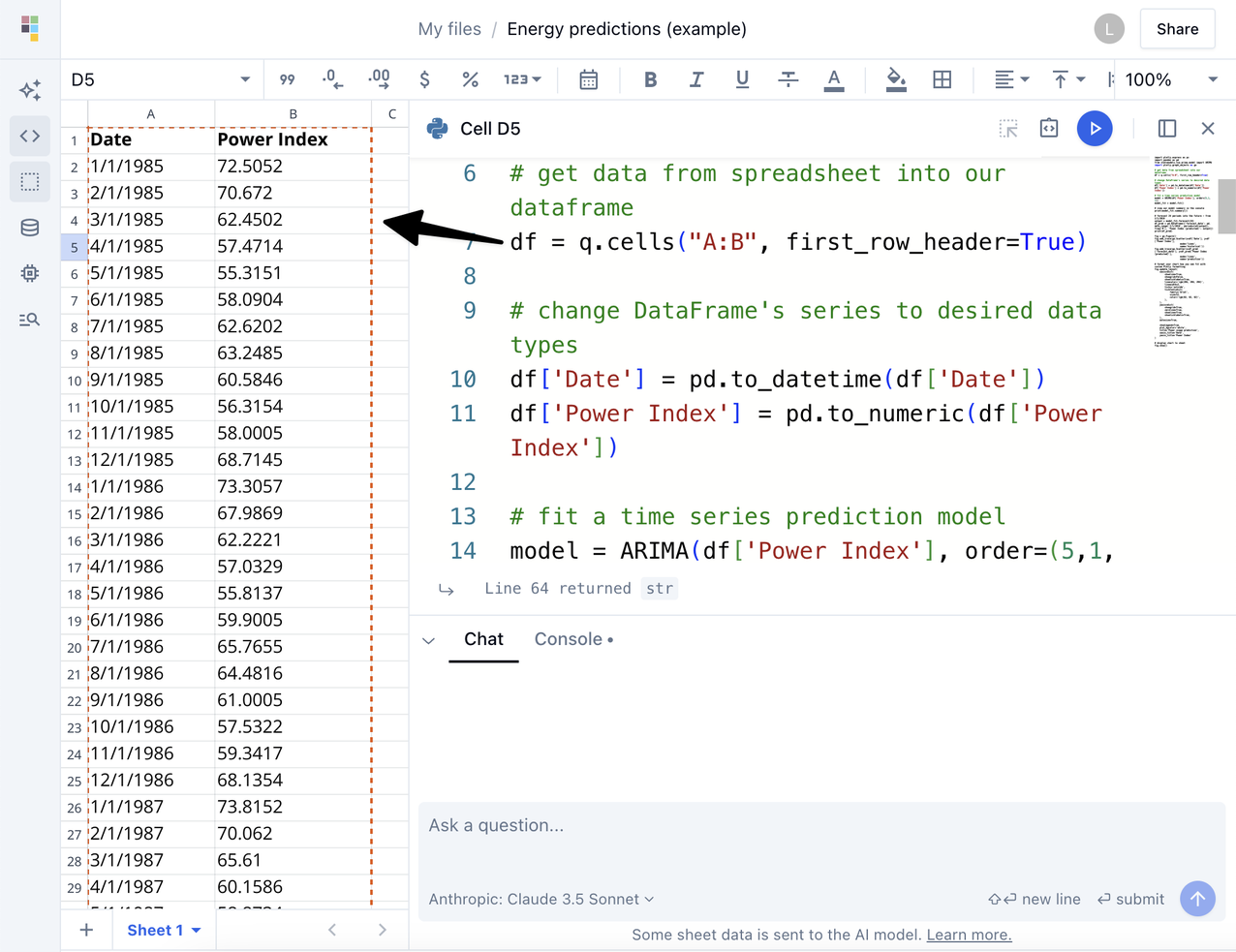Screen dimensions: 1236x952
Task: Open the horizontal alignment dropdown
Action: point(1011,79)
